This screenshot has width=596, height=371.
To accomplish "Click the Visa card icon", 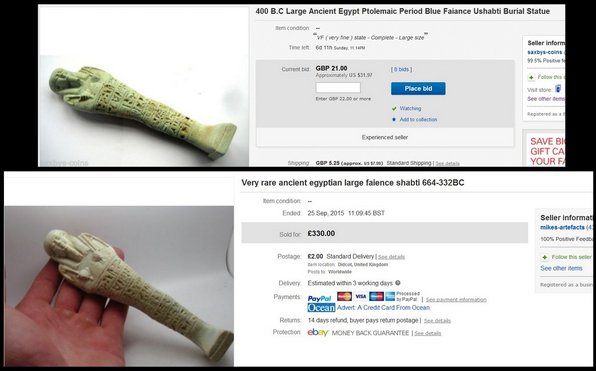I will [360, 296].
